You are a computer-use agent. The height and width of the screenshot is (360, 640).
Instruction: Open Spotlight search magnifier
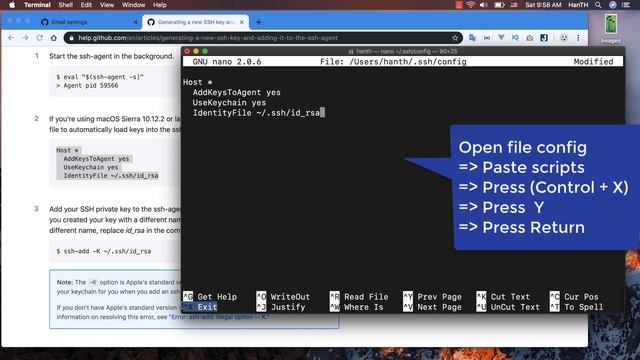coord(598,5)
